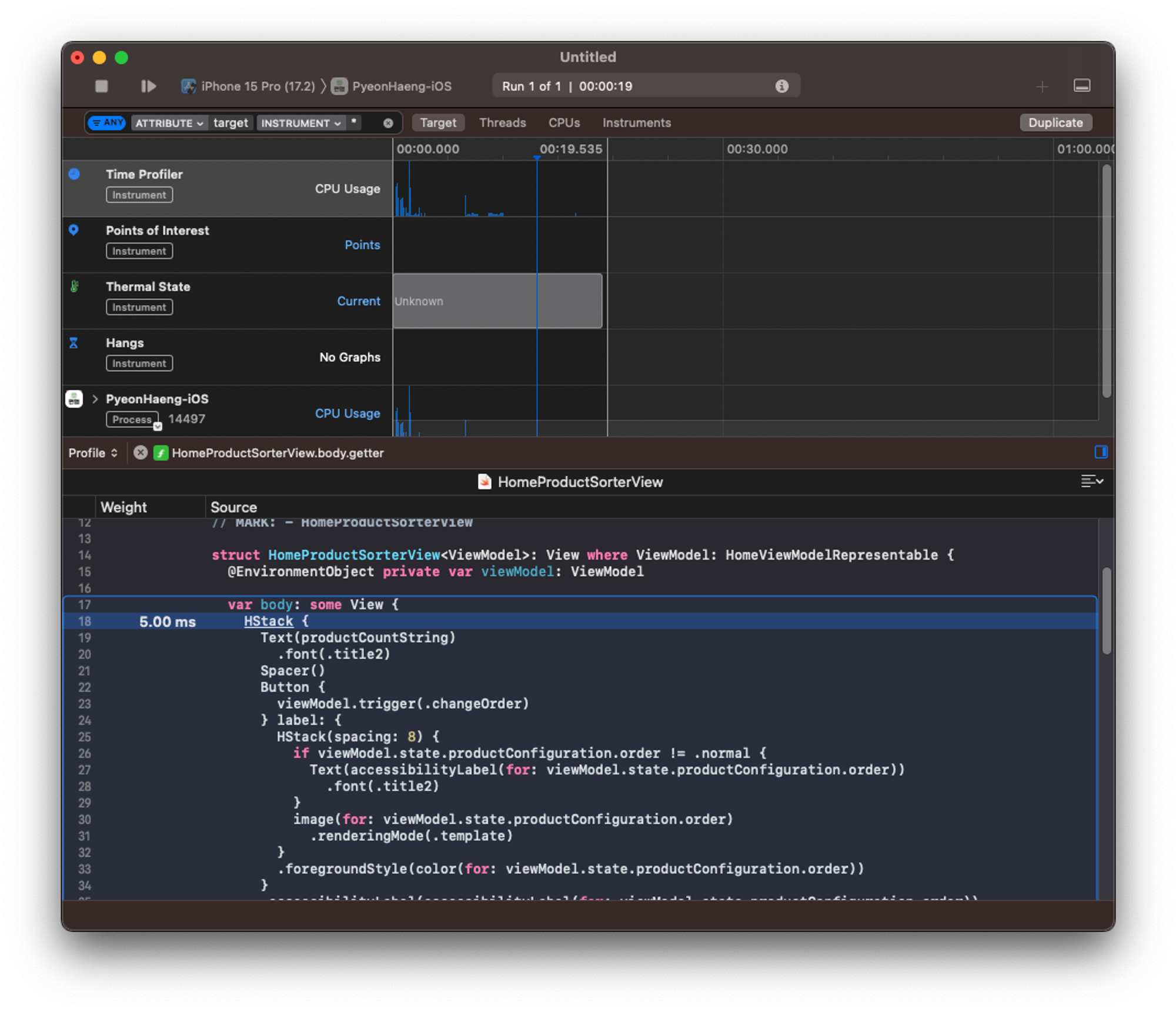The height and width of the screenshot is (1012, 1176).
Task: Click line 19 Text(productCountString)
Action: coord(358,637)
